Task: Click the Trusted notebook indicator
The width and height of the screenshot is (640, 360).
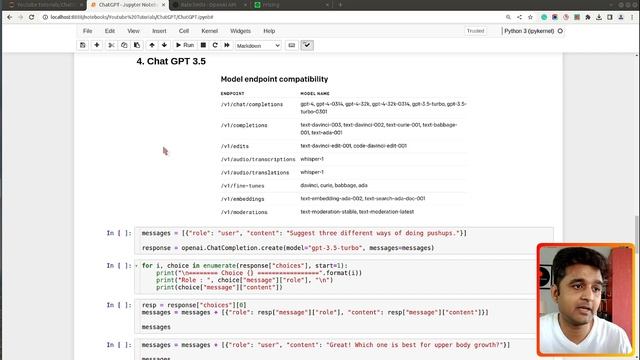Action: pos(475,31)
